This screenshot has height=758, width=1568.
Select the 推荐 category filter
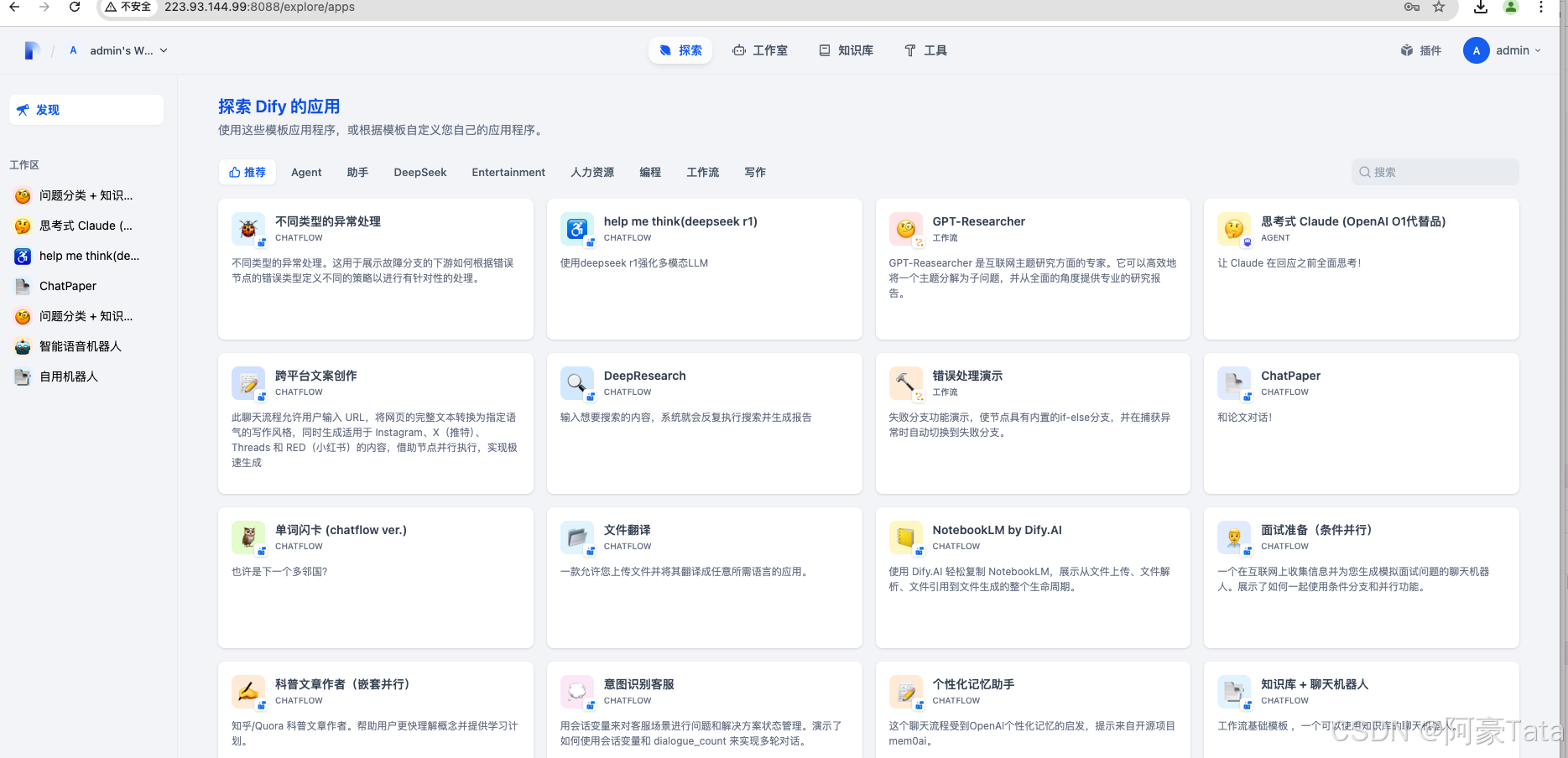[247, 172]
